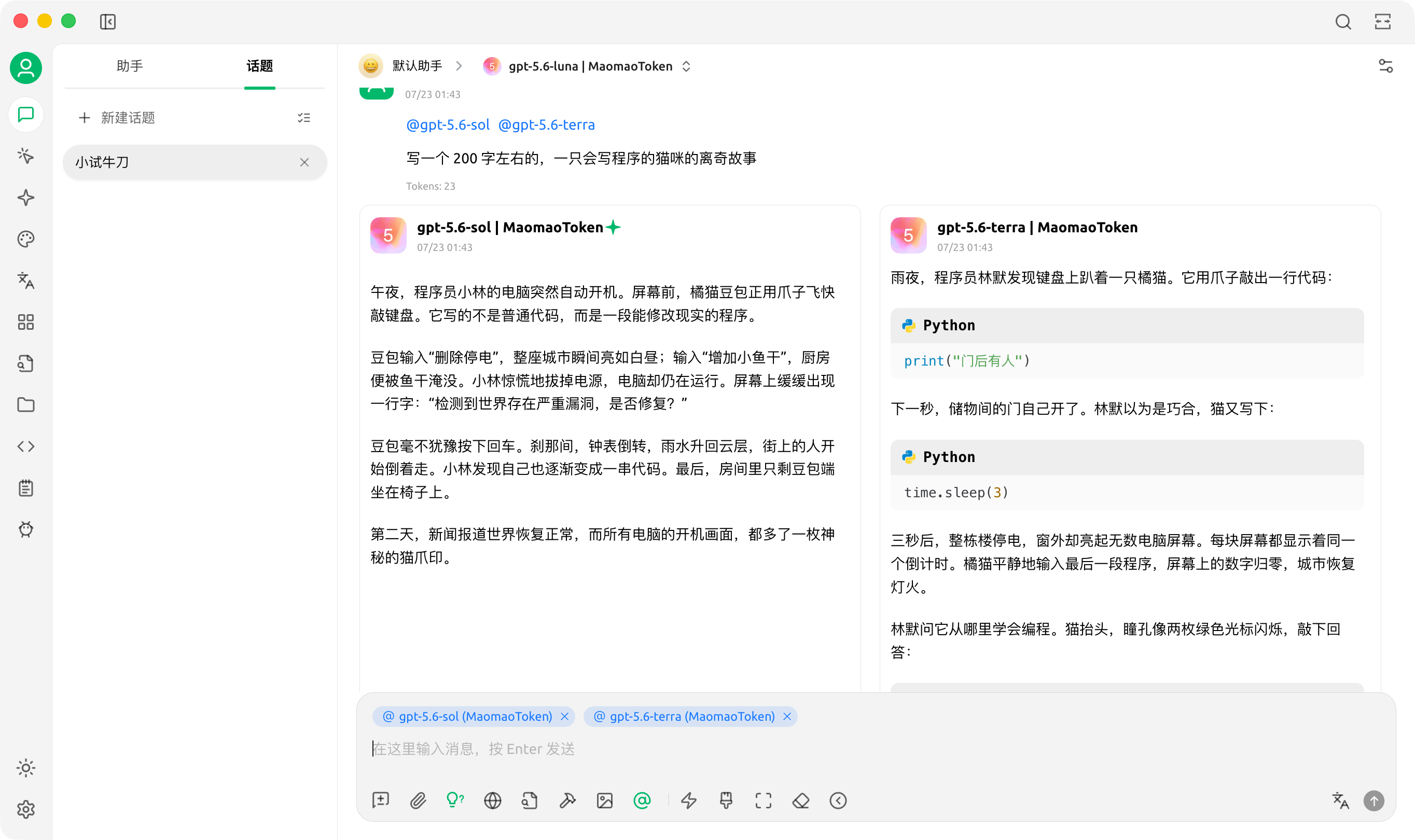Viewport: 1415px width, 840px height.
Task: Click the @ mention models icon
Action: 642,801
